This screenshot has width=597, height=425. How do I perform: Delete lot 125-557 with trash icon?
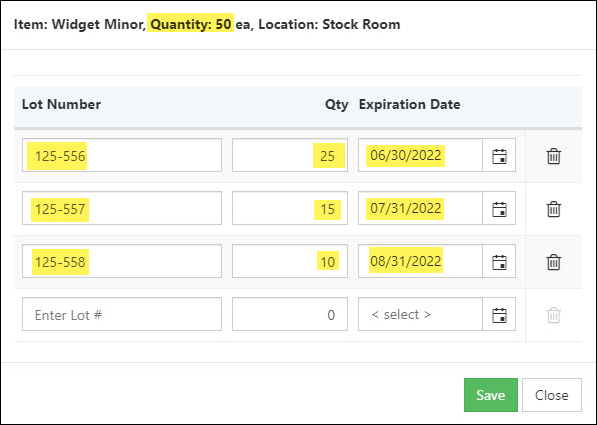click(x=554, y=209)
